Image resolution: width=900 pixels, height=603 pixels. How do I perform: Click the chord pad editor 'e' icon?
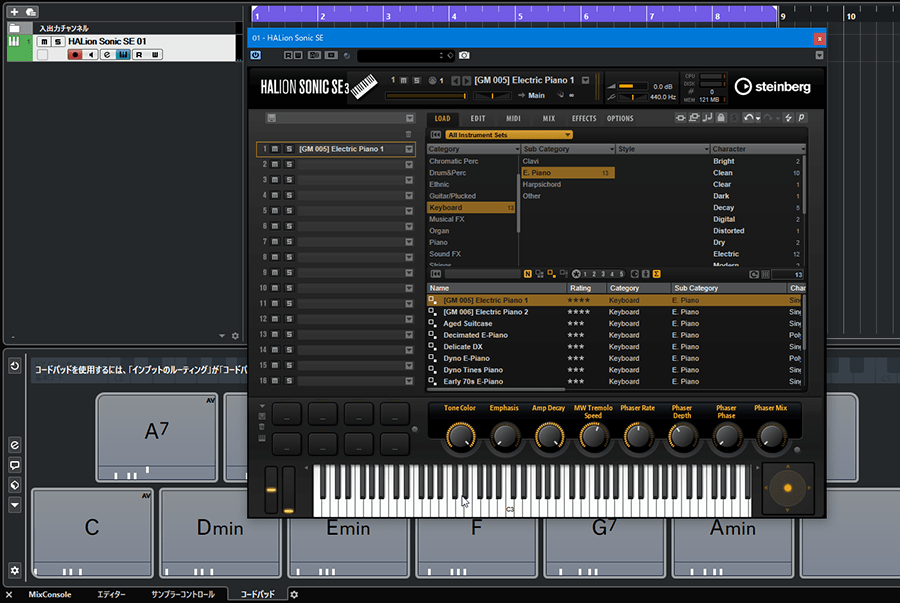coord(14,444)
